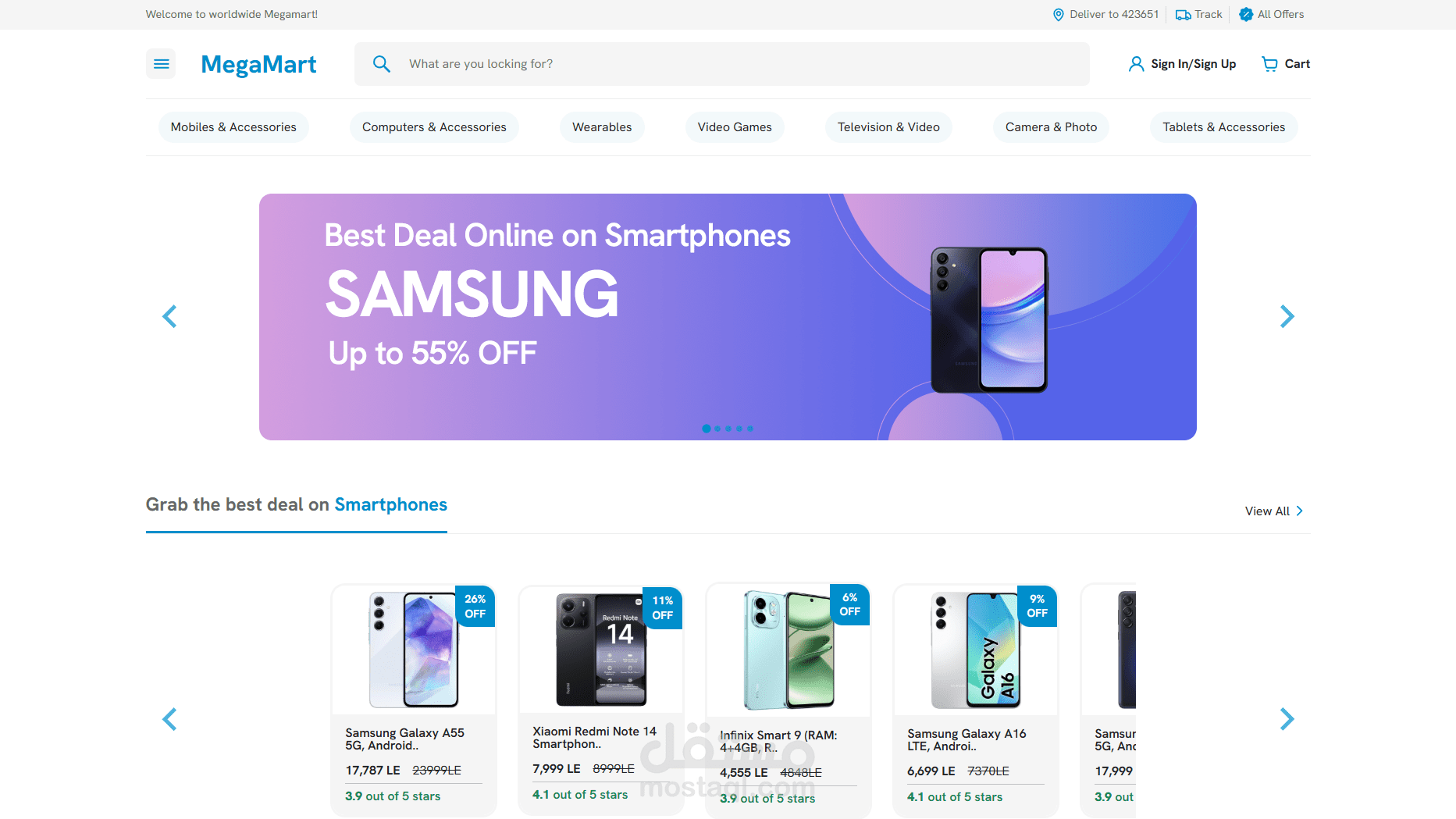Viewport: 1456px width, 819px height.
Task: Select the Wearables category
Action: tap(601, 126)
